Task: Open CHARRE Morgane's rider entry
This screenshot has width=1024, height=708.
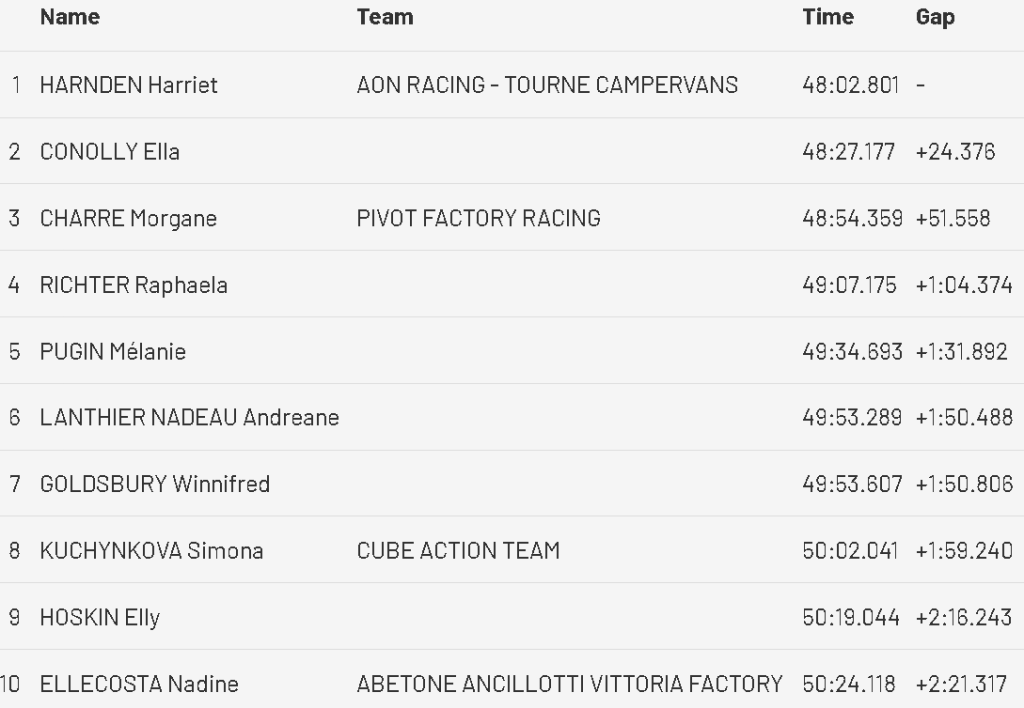Action: point(128,218)
